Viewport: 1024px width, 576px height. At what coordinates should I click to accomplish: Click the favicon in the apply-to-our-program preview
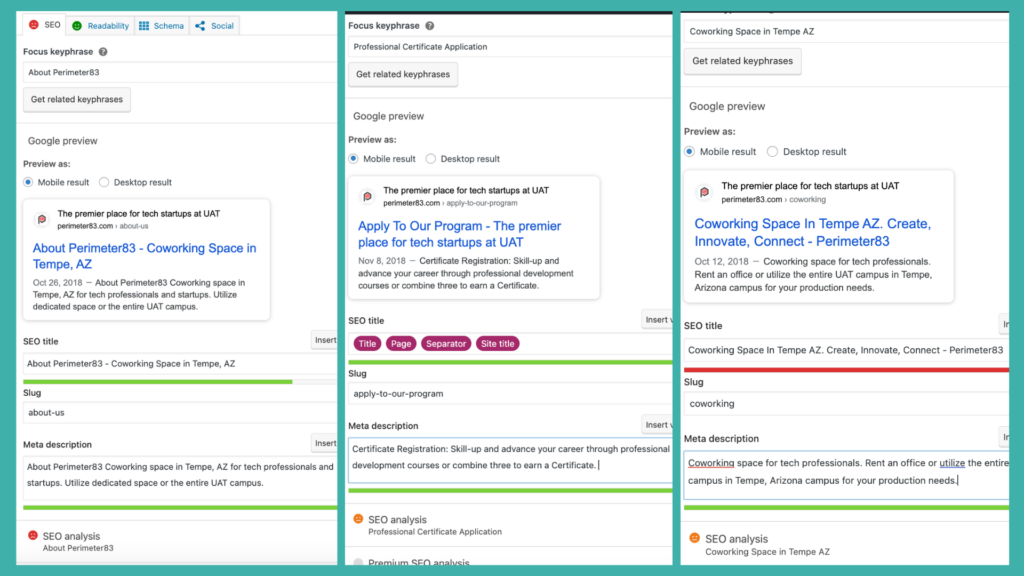367,196
